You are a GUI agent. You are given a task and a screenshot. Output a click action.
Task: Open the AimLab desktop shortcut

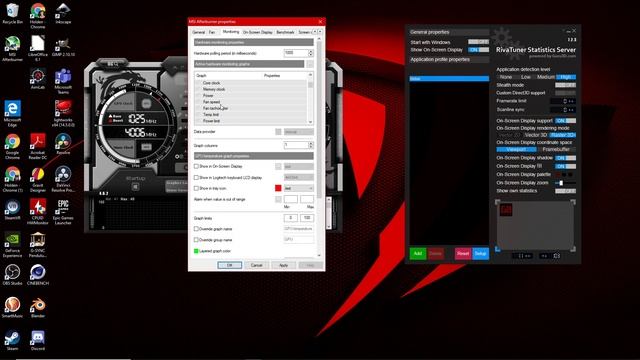38,79
